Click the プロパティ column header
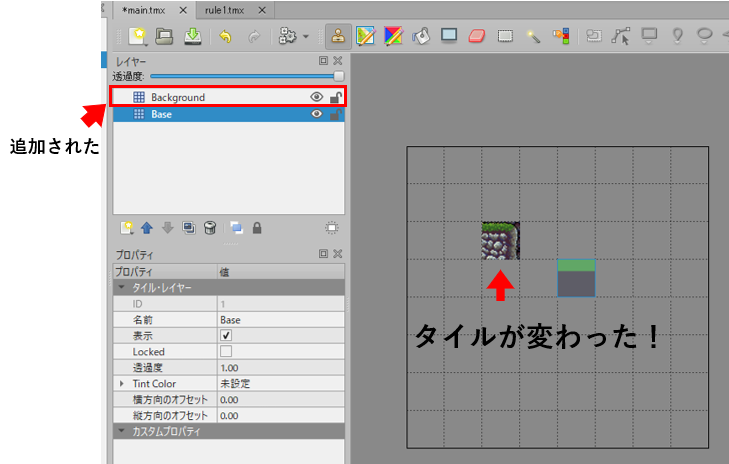The width and height of the screenshot is (729, 464). [165, 272]
